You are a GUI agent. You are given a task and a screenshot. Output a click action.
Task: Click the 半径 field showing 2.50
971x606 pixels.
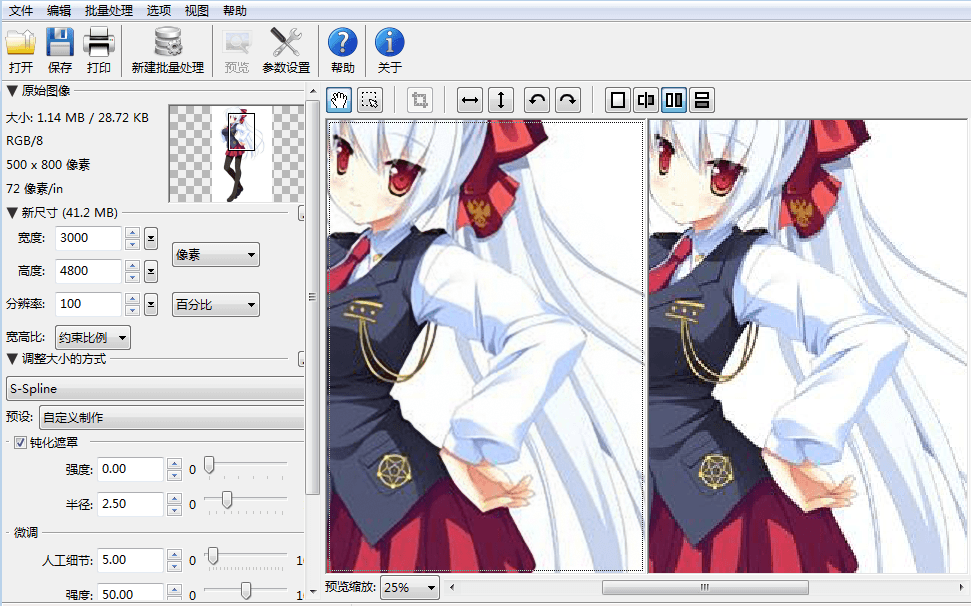click(x=131, y=504)
